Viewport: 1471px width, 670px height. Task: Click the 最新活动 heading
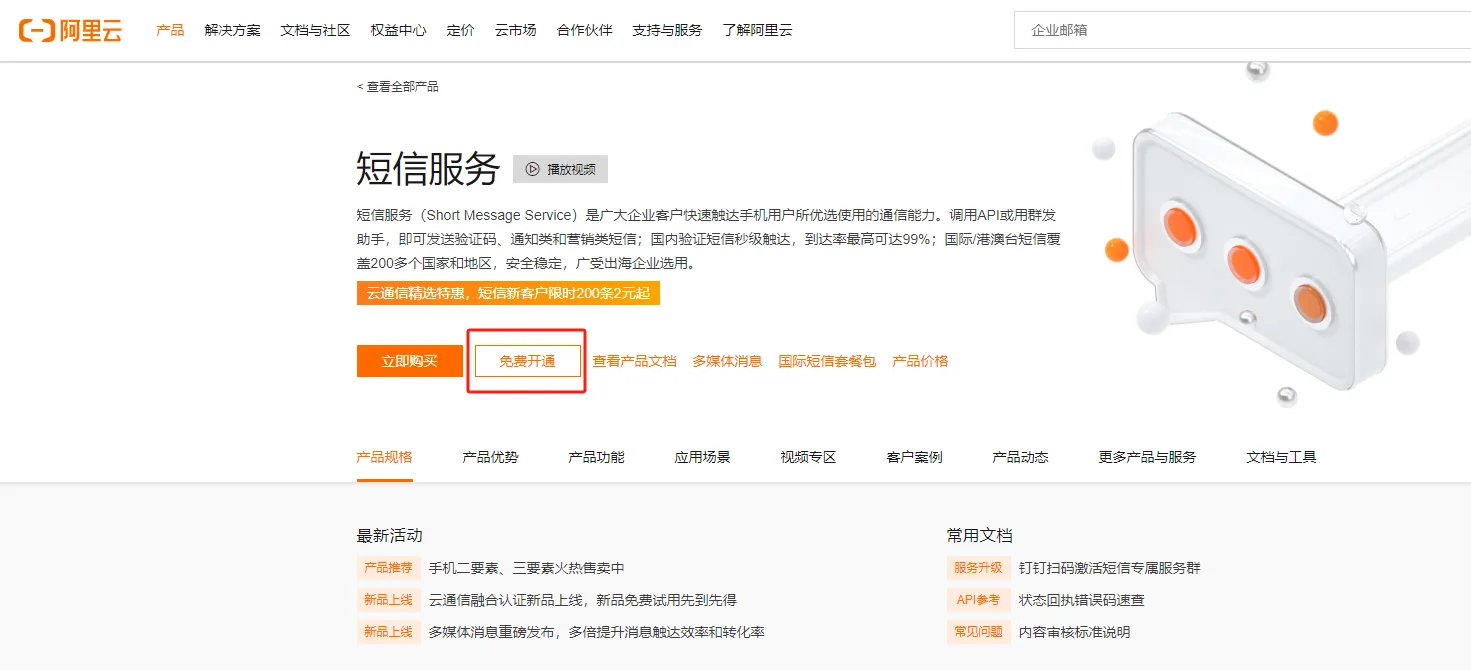pos(389,535)
